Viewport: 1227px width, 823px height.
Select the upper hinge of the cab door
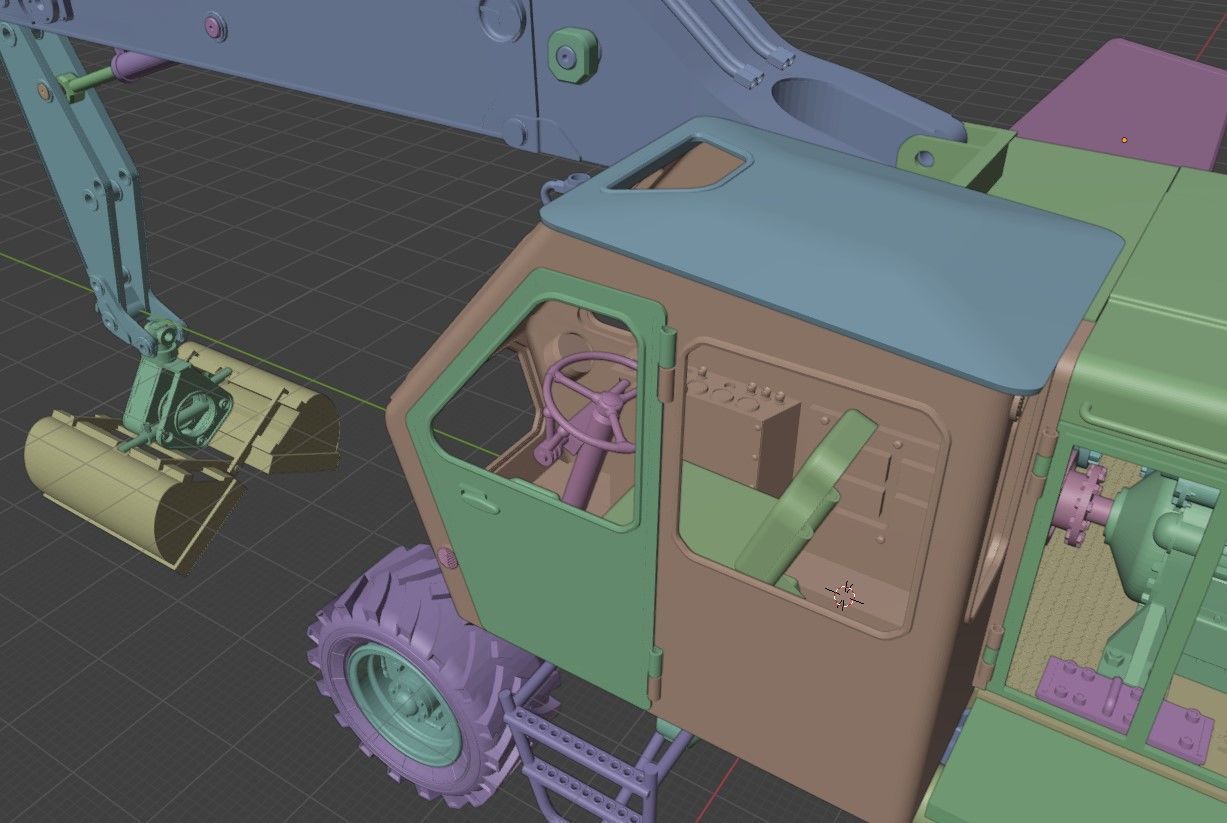(668, 362)
